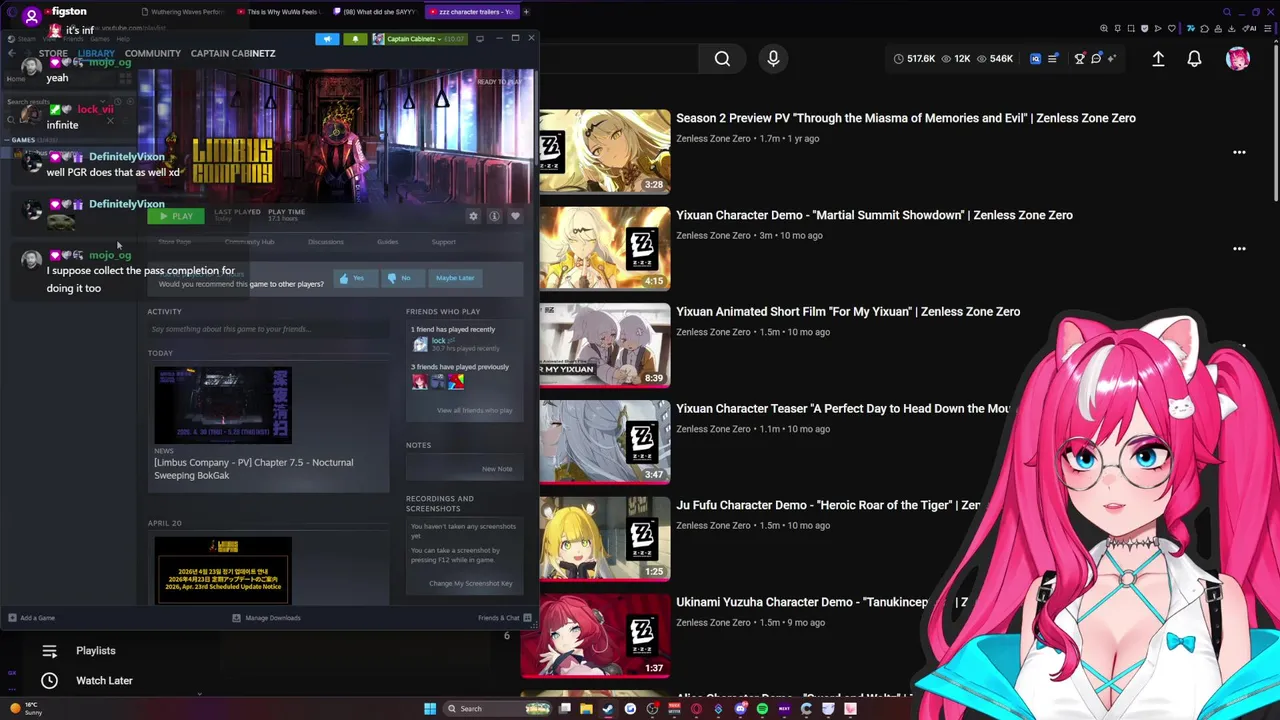Open Steam game settings gear icon
Screen dimensions: 1280x720
coord(473,216)
